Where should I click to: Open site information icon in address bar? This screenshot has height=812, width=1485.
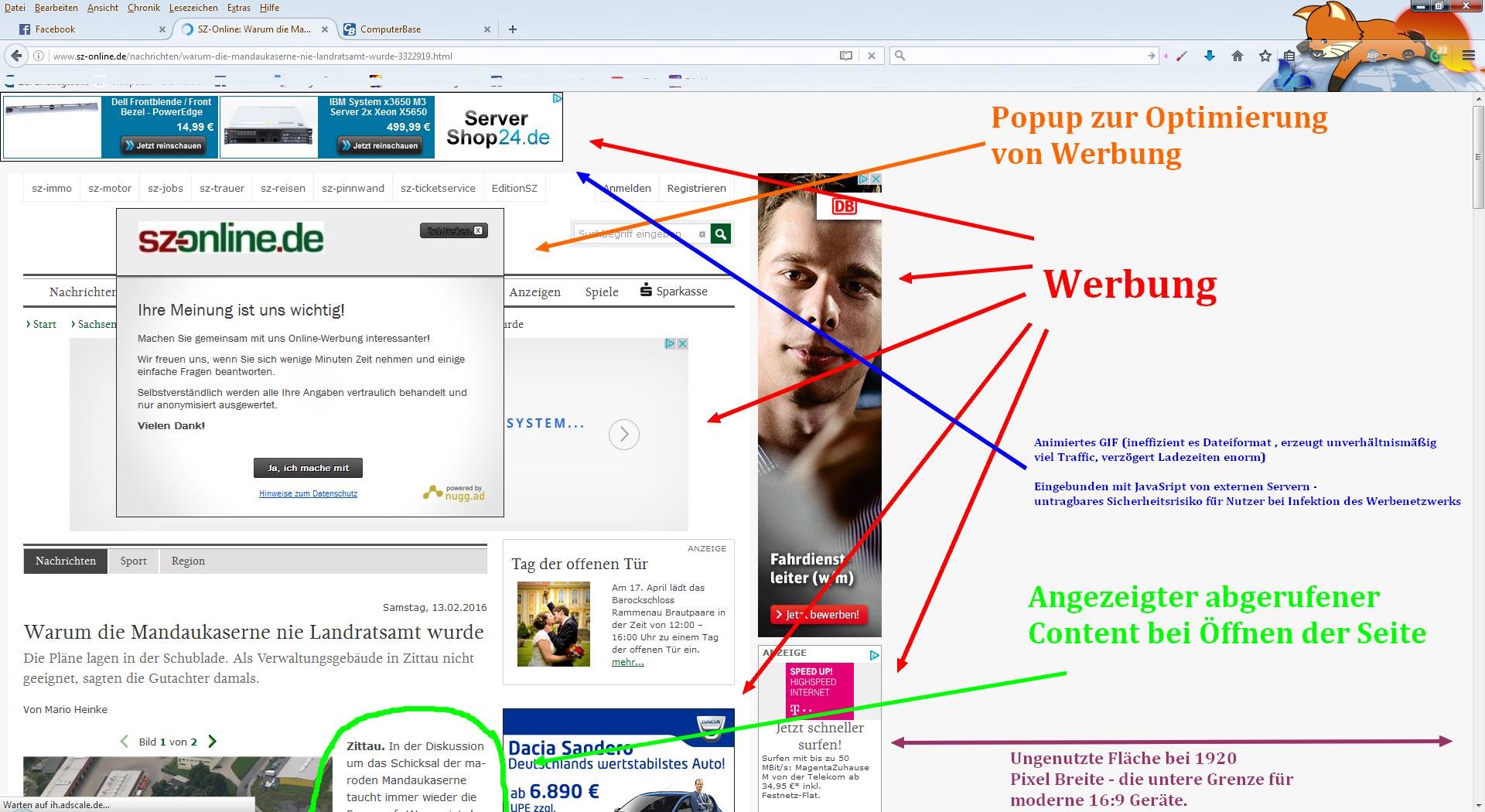(39, 56)
